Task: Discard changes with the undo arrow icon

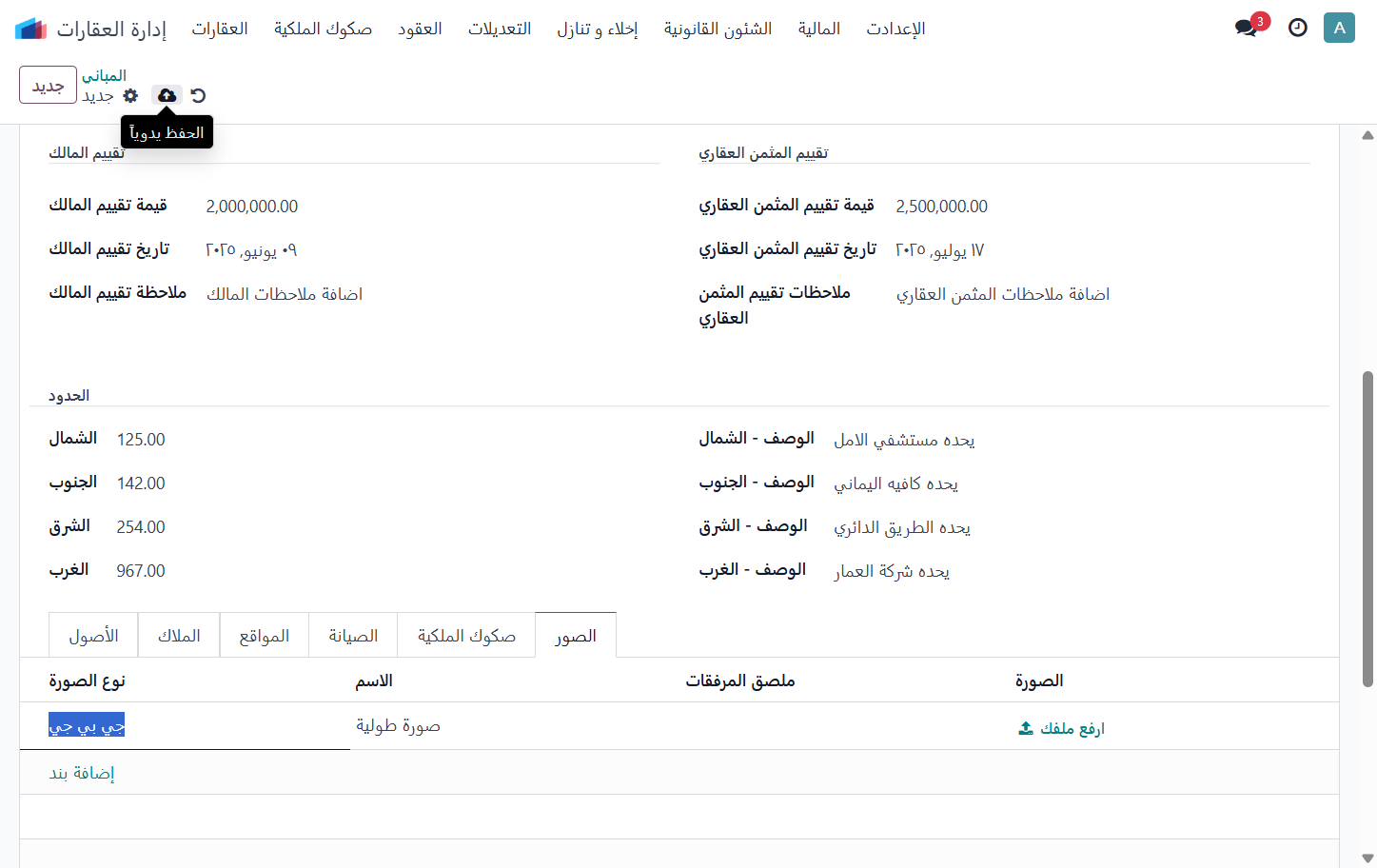Action: click(198, 95)
